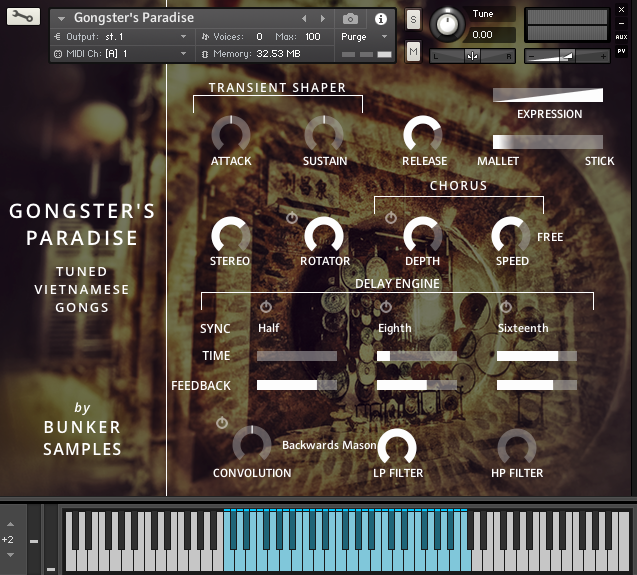This screenshot has height=575, width=637.
Task: Click the Max voices value 100
Action: pos(312,37)
